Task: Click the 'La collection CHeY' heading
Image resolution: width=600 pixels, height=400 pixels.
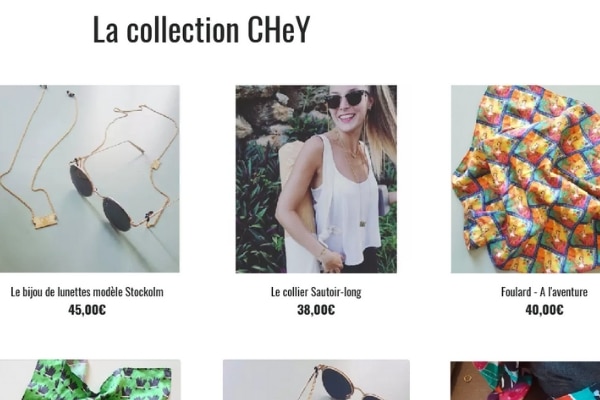Action: (x=201, y=29)
